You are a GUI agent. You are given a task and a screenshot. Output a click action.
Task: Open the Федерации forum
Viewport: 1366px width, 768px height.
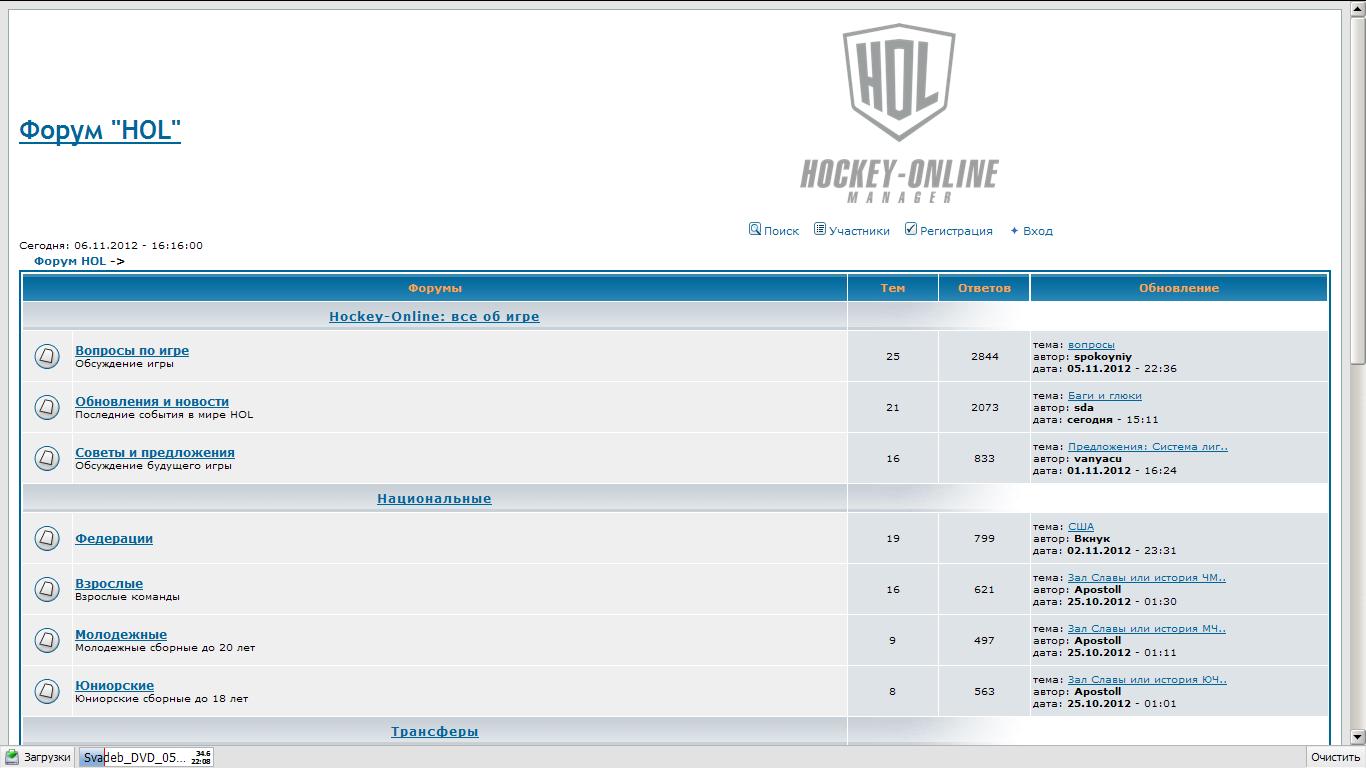[x=114, y=538]
